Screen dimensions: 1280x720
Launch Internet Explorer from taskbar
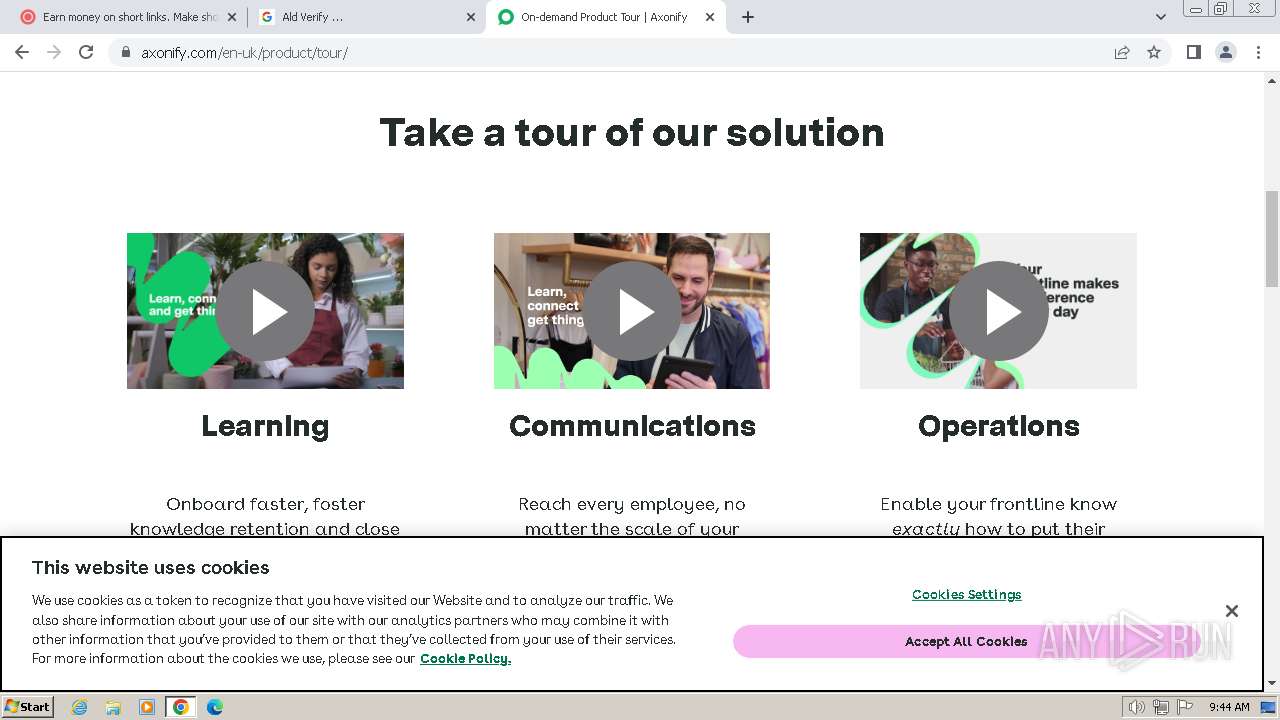(x=79, y=707)
